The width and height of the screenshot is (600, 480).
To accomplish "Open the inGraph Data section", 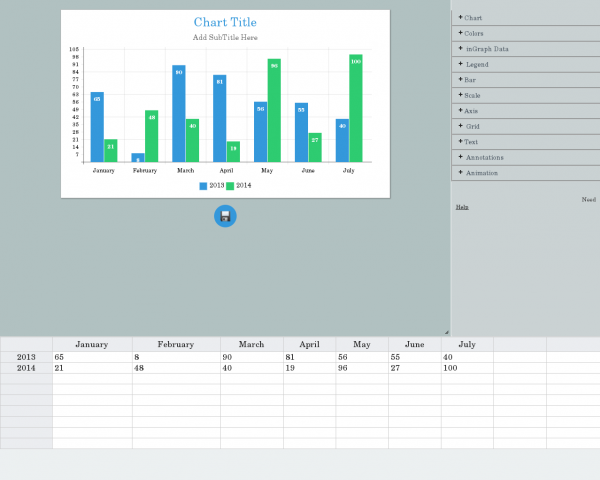I will [484, 49].
